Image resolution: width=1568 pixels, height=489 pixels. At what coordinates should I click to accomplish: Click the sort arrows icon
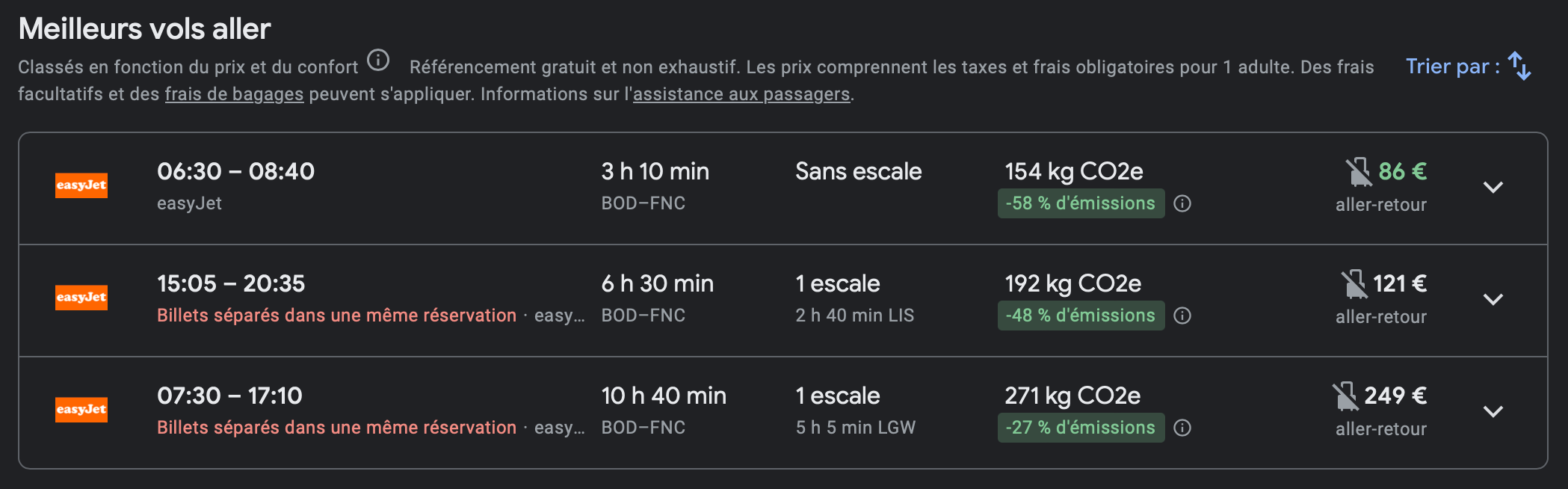point(1519,66)
